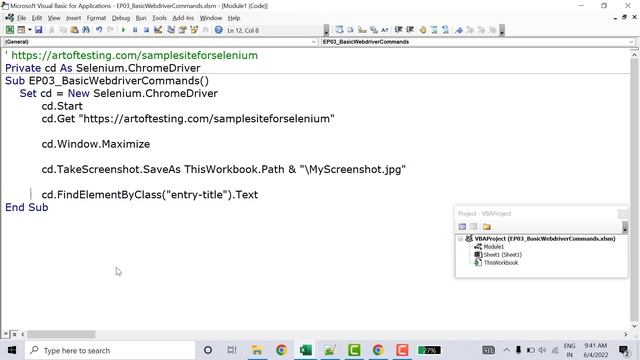The image size is (640, 360).
Task: Click the Outdent toolbar icon
Action: tap(410, 30)
